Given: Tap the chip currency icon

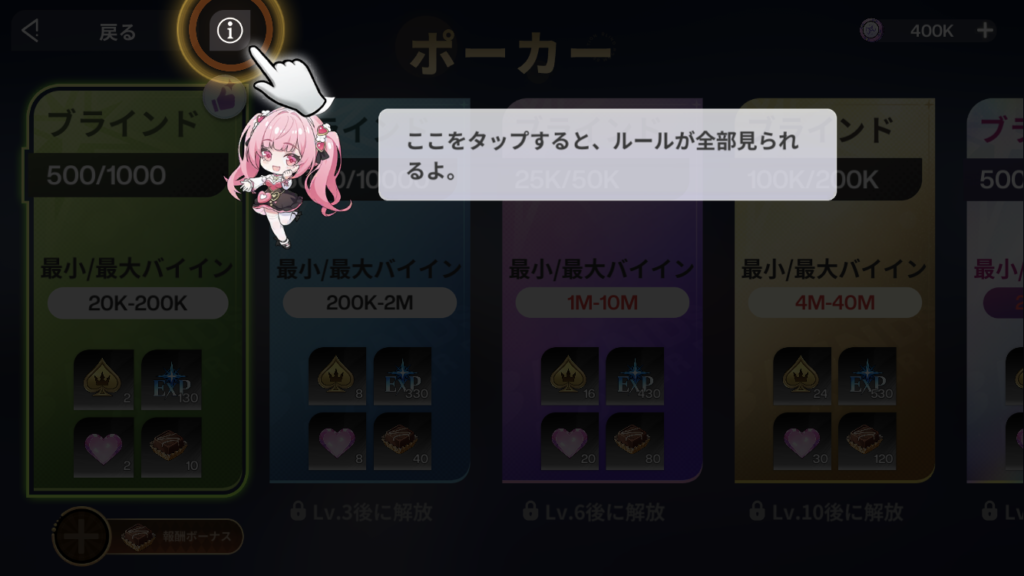Looking at the screenshot, I should pos(871,30).
